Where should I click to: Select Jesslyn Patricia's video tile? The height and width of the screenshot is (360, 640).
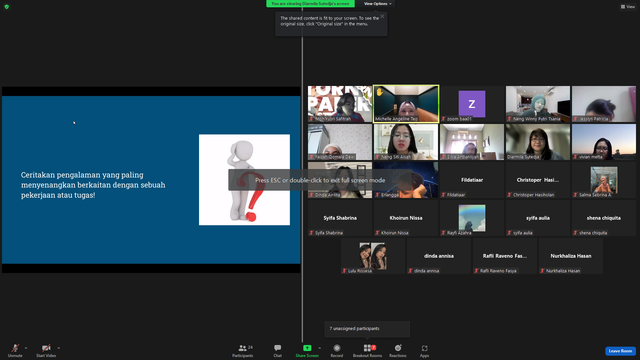(x=604, y=104)
